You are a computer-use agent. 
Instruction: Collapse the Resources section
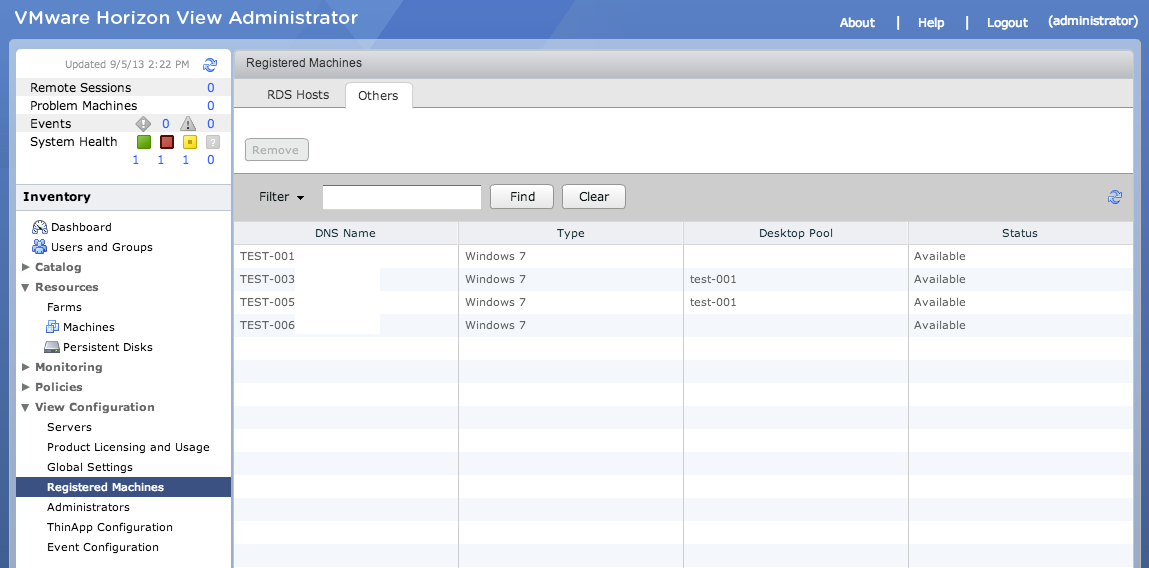[26, 287]
